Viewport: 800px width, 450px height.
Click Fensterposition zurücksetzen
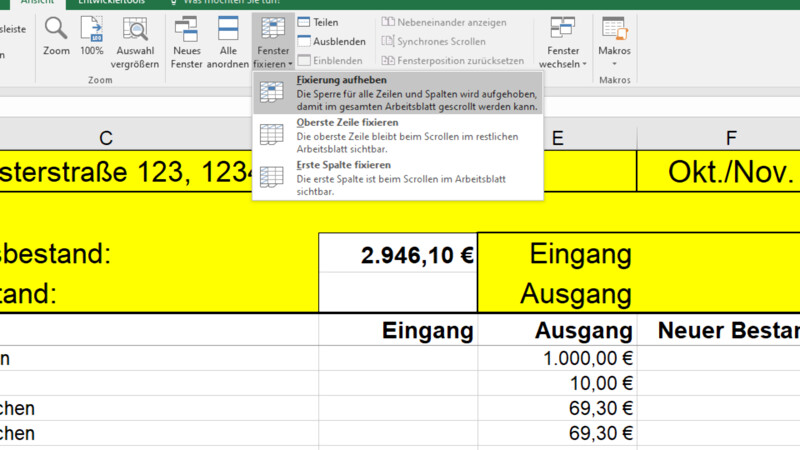(453, 60)
